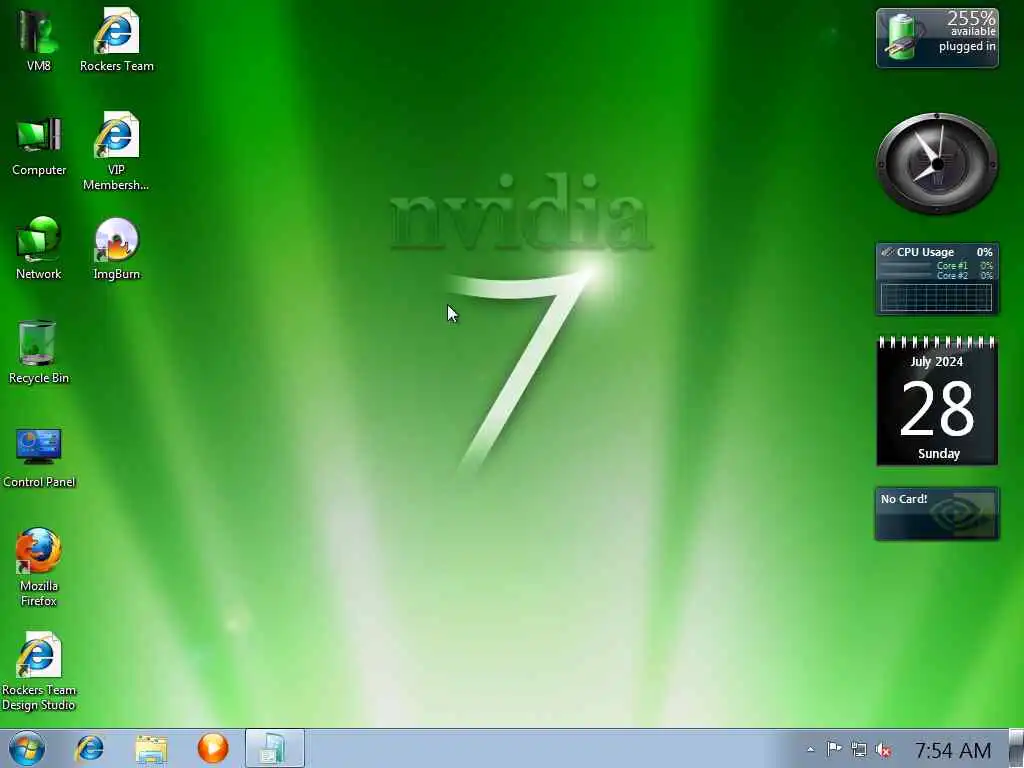Click the active gadgets taskbar button

tap(274, 748)
